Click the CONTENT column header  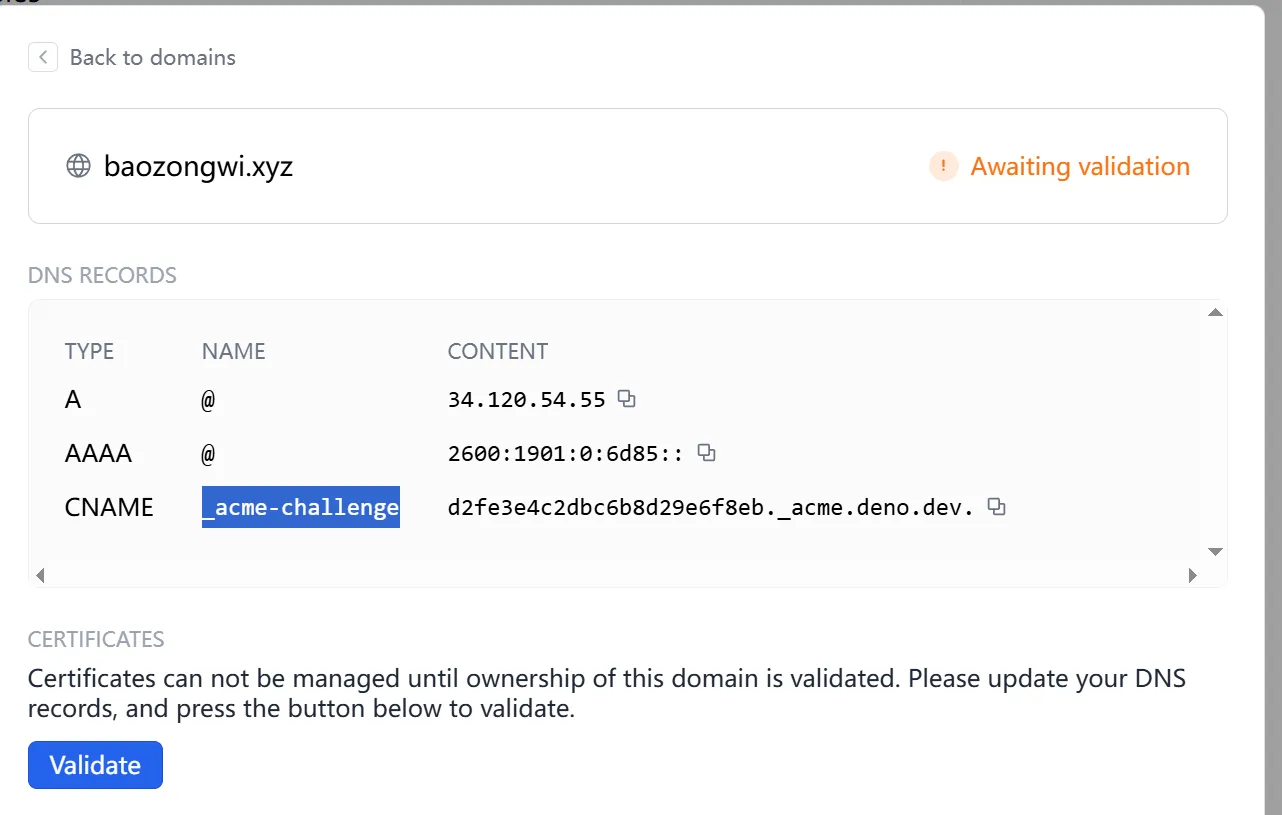coord(497,351)
